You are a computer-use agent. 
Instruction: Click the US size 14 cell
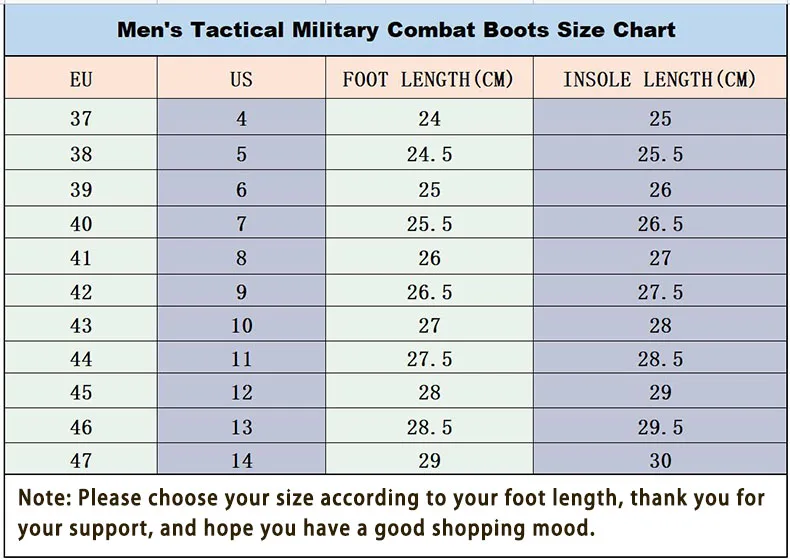click(x=241, y=461)
